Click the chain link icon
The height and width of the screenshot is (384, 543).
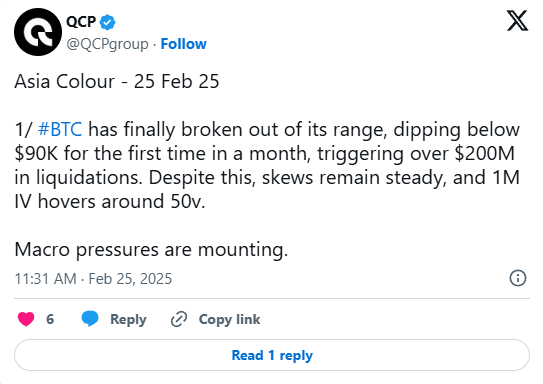point(179,319)
